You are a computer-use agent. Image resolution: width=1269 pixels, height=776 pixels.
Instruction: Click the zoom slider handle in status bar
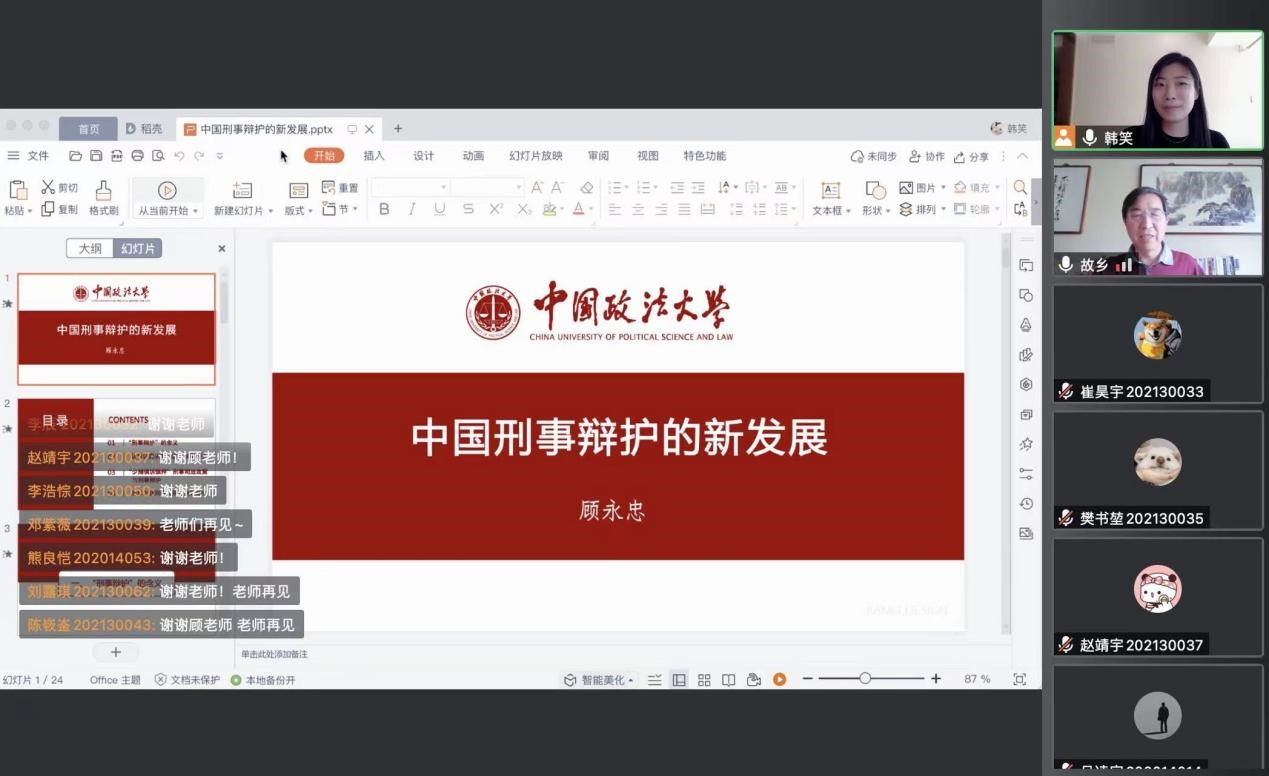(865, 679)
